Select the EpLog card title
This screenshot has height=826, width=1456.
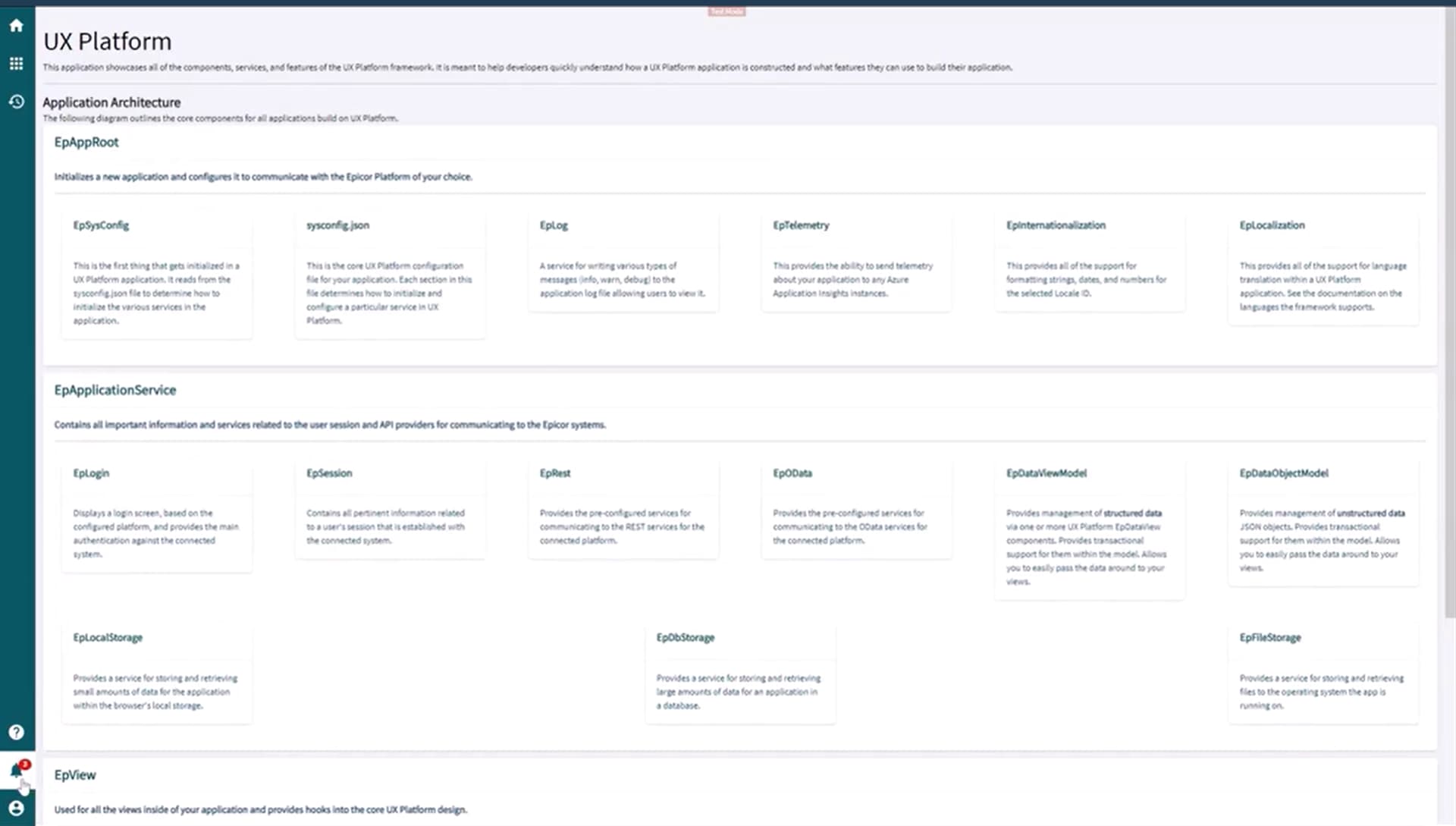[554, 225]
